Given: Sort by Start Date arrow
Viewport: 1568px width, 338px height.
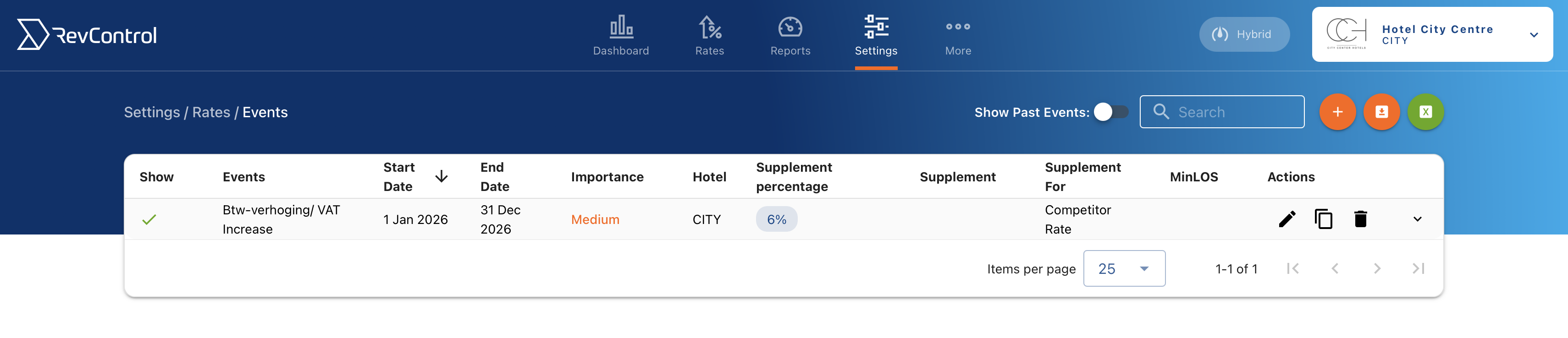Looking at the screenshot, I should point(442,177).
